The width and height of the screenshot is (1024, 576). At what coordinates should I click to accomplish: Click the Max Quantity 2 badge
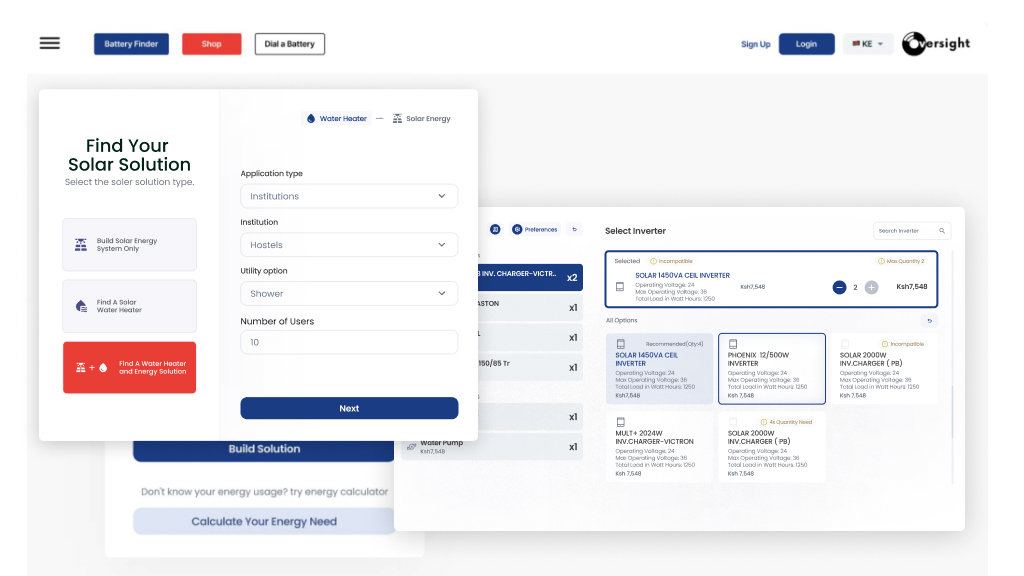click(901, 261)
